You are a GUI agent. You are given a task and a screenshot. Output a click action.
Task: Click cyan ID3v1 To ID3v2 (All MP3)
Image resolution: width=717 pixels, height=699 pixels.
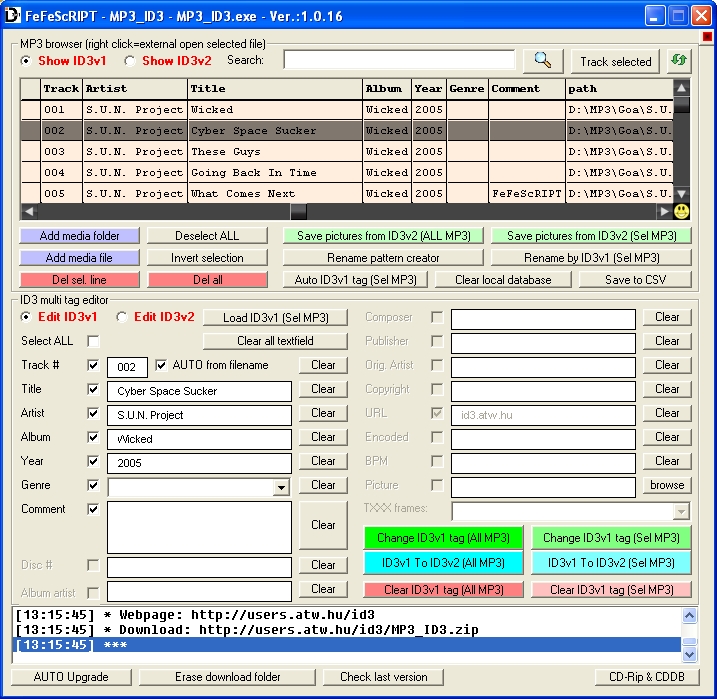(443, 562)
